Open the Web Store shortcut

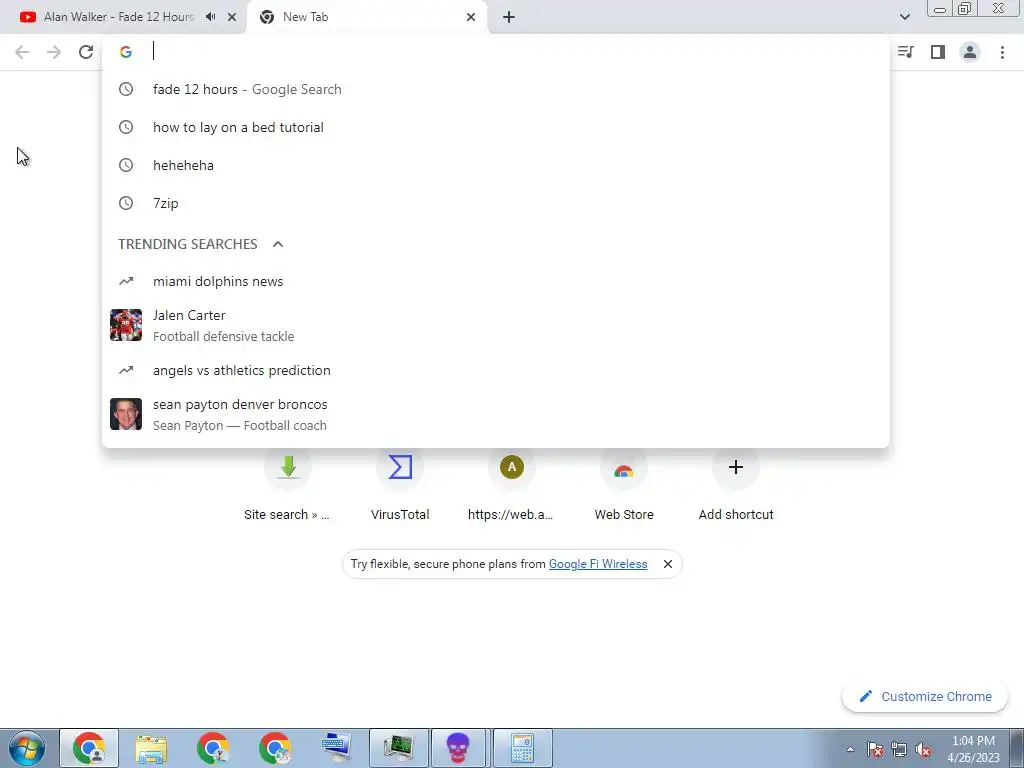click(x=624, y=487)
